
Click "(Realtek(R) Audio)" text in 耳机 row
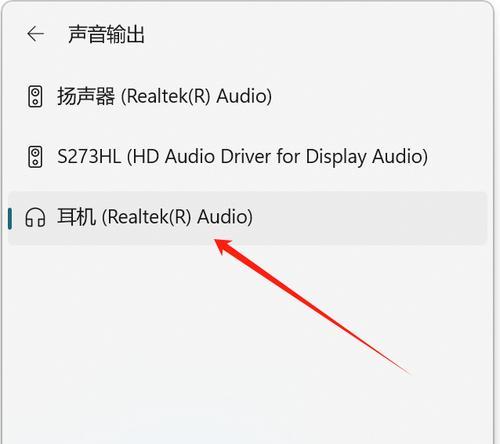(x=177, y=217)
